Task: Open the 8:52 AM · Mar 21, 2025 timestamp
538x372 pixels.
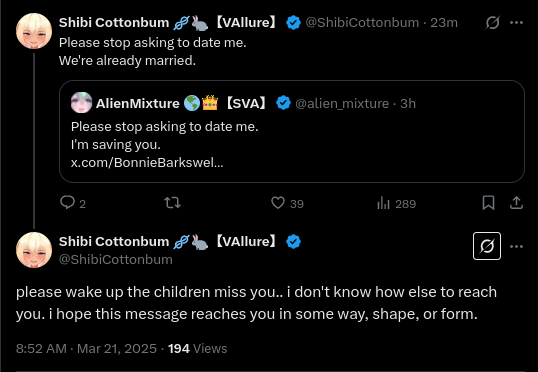Action: click(x=86, y=349)
